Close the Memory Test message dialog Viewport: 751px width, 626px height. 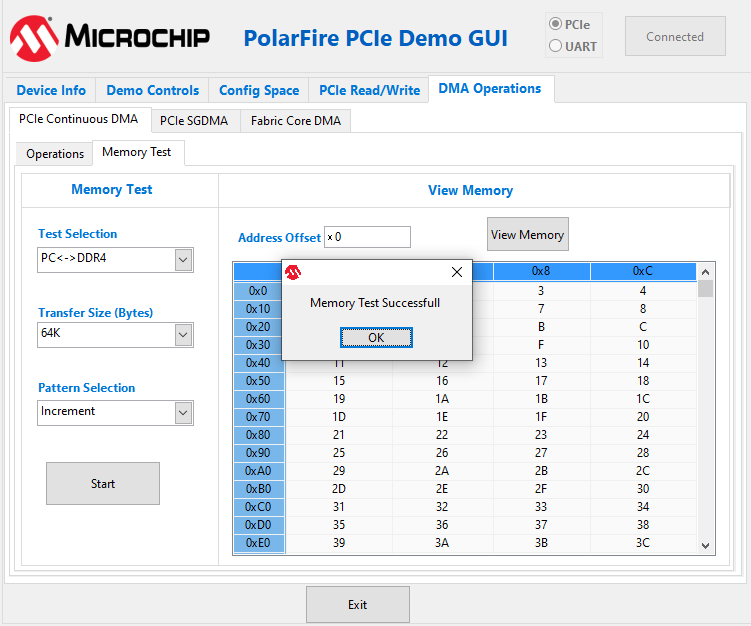pos(457,272)
